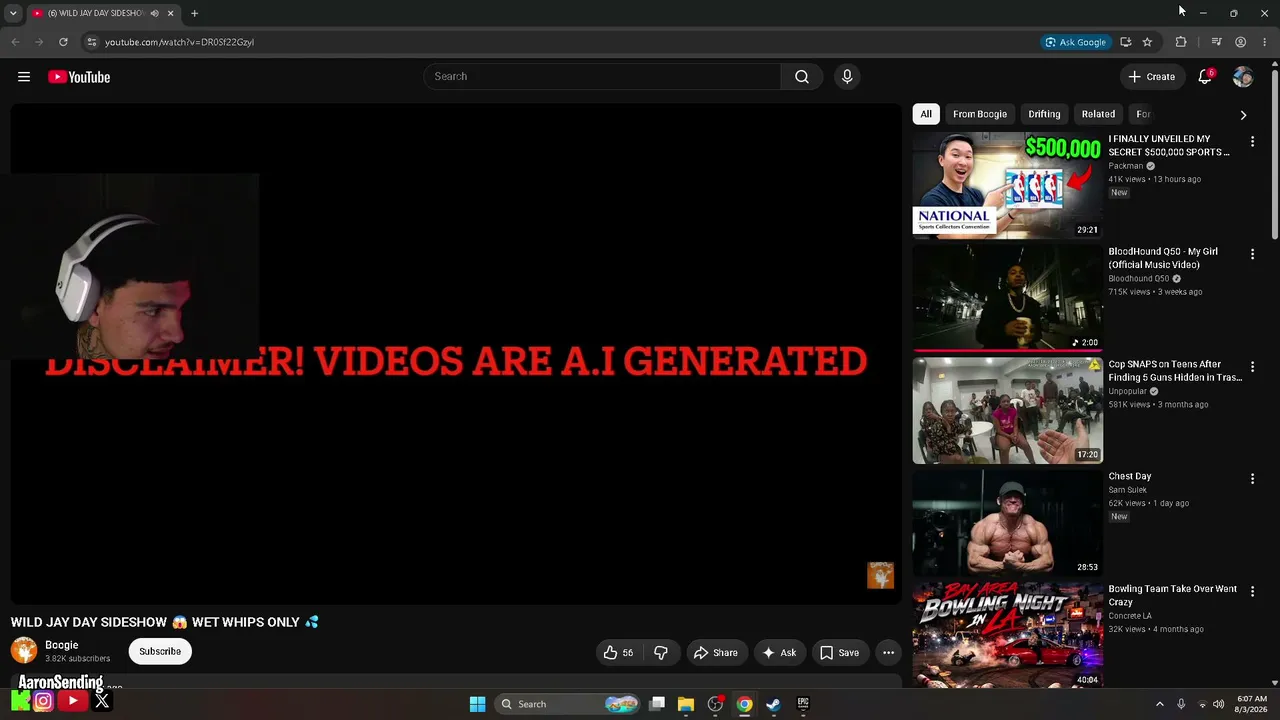Open Bowling Team Take Over Went Crazy title
This screenshot has height=720, width=1280.
(1173, 596)
